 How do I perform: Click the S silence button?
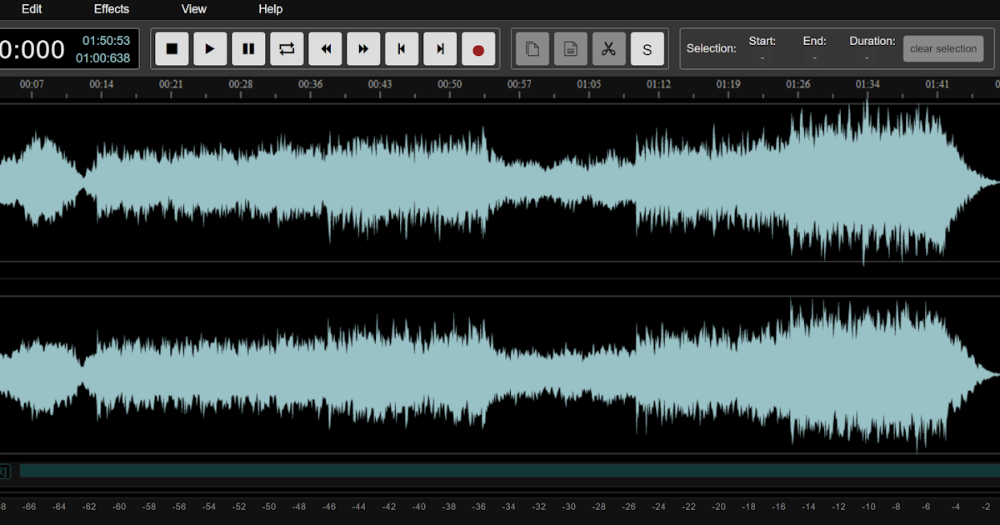647,49
